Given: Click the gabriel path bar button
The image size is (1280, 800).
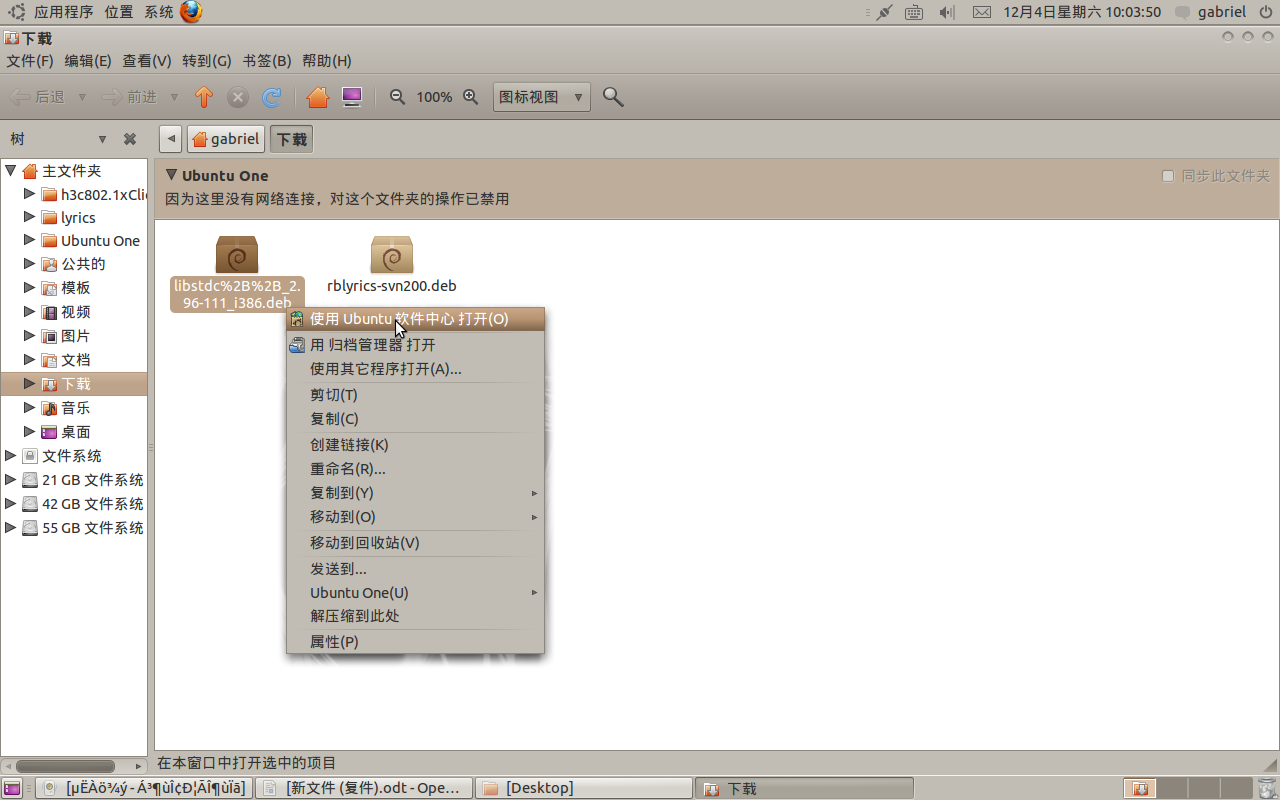Looking at the screenshot, I should pos(226,139).
